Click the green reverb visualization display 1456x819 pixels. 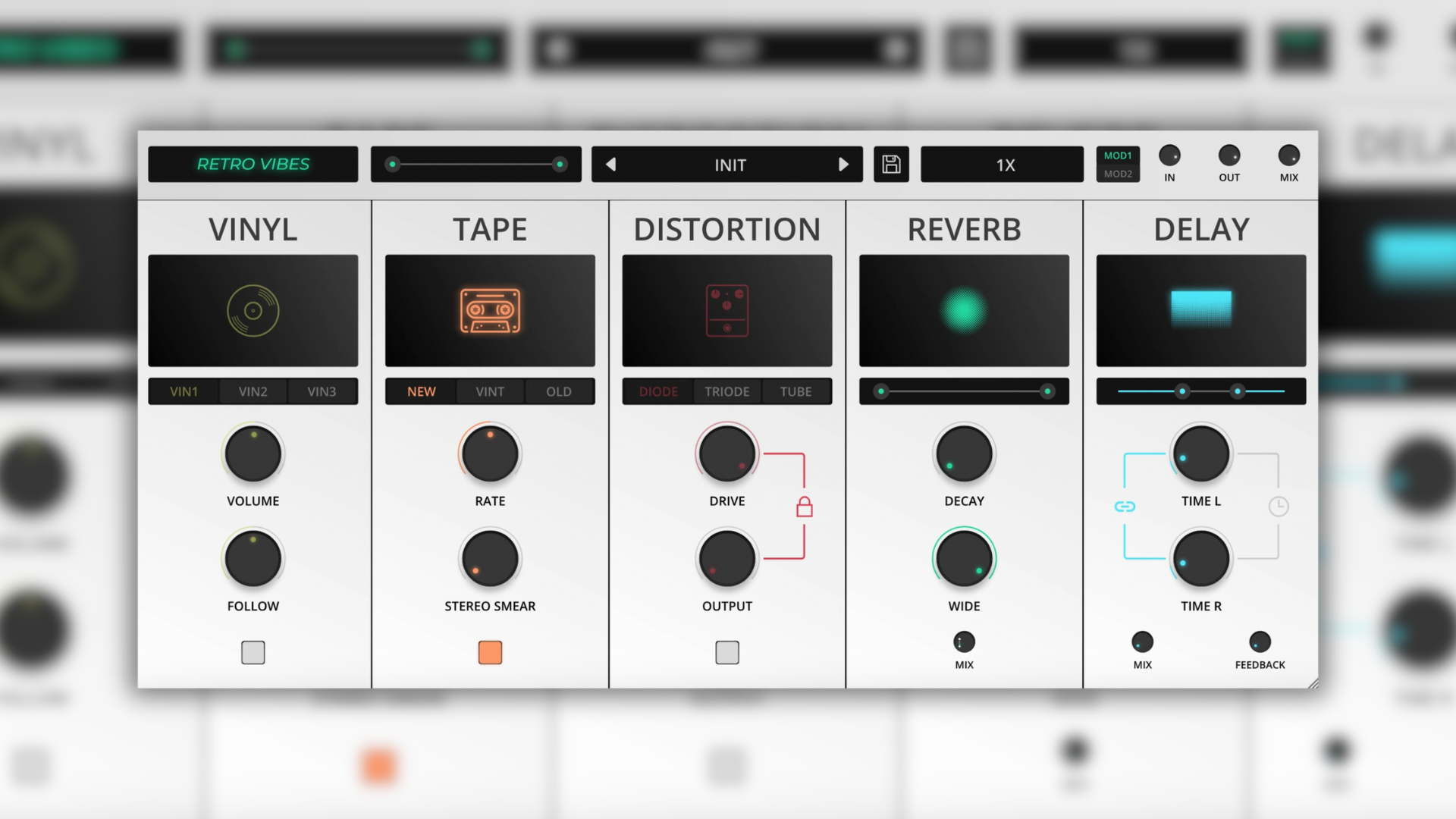coord(963,310)
